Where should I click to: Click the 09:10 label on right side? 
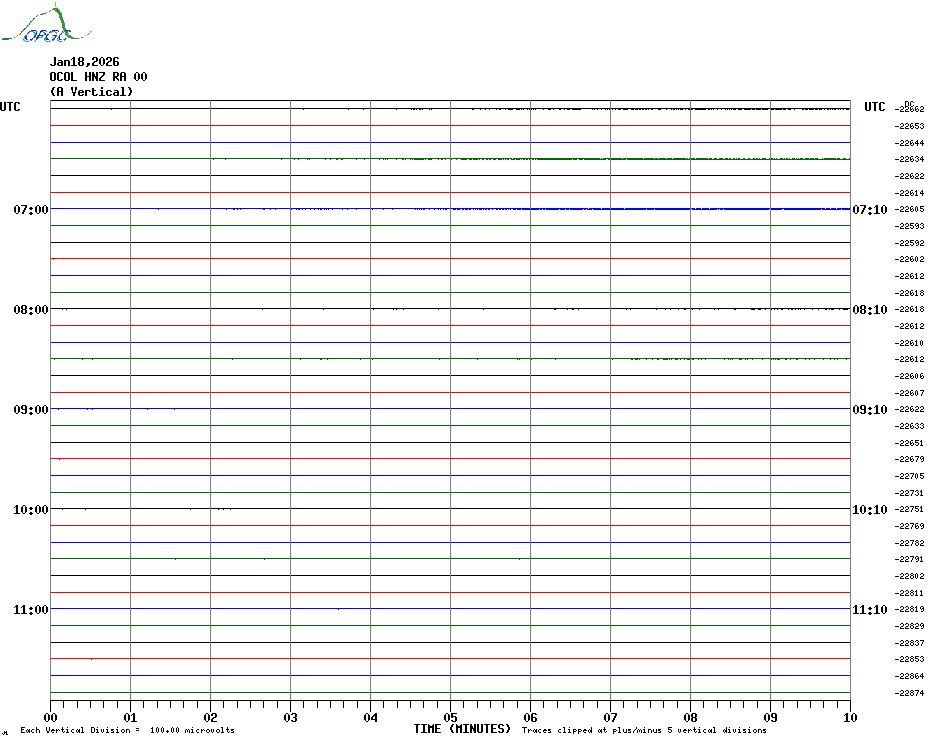click(x=869, y=410)
